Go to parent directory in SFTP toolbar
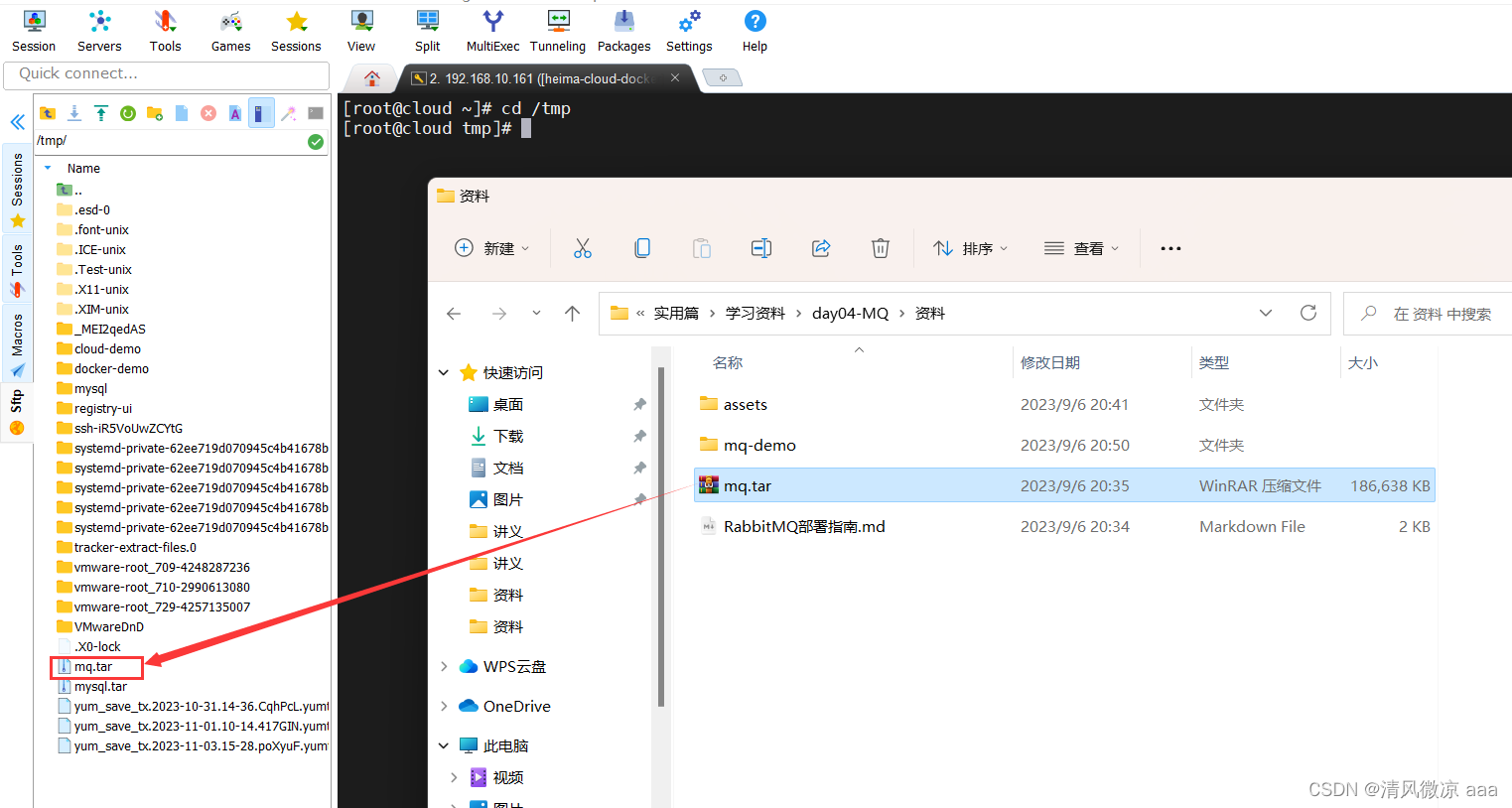 coord(48,113)
